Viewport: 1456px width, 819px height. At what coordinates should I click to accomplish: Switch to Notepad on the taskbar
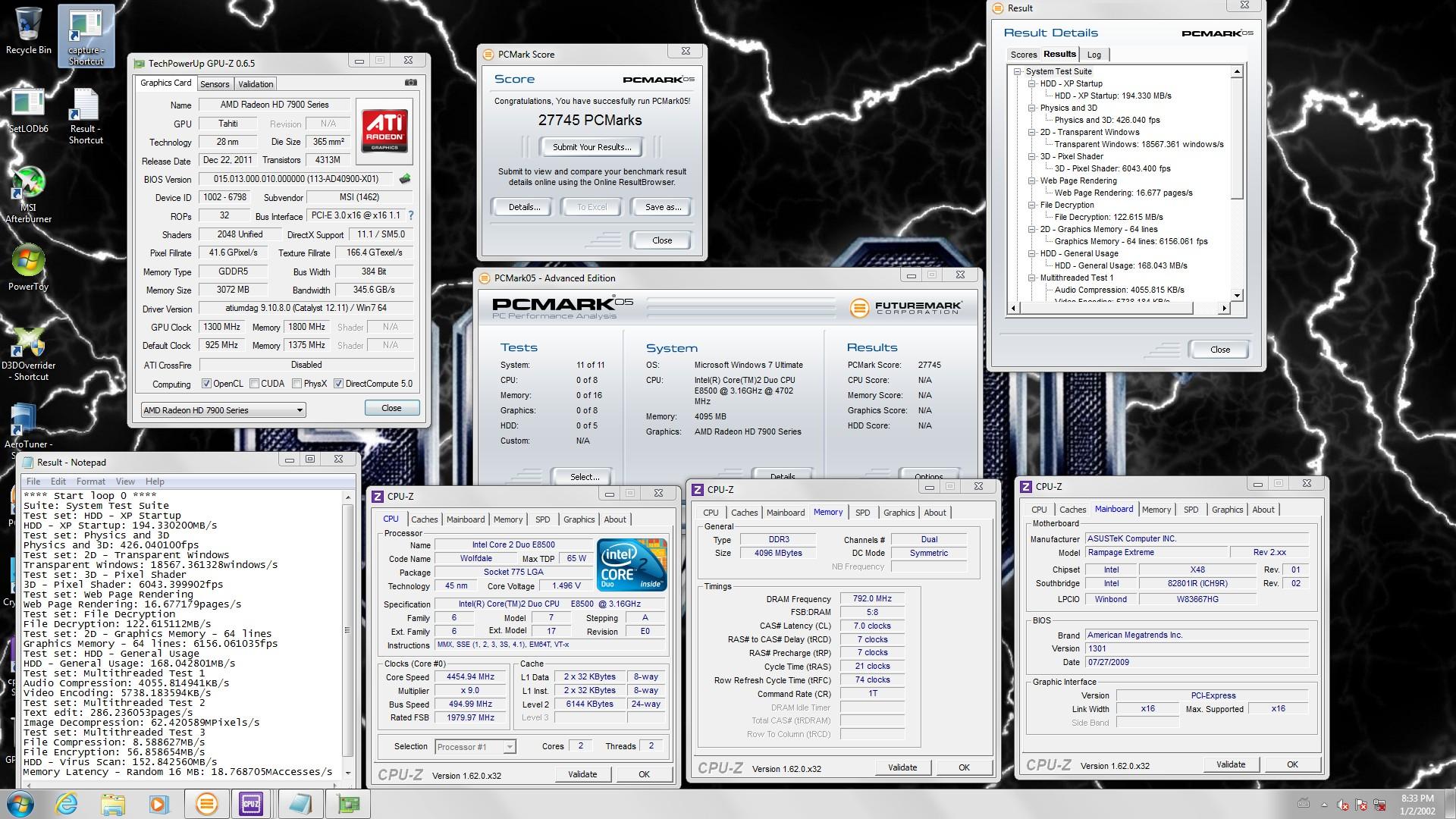[x=300, y=804]
